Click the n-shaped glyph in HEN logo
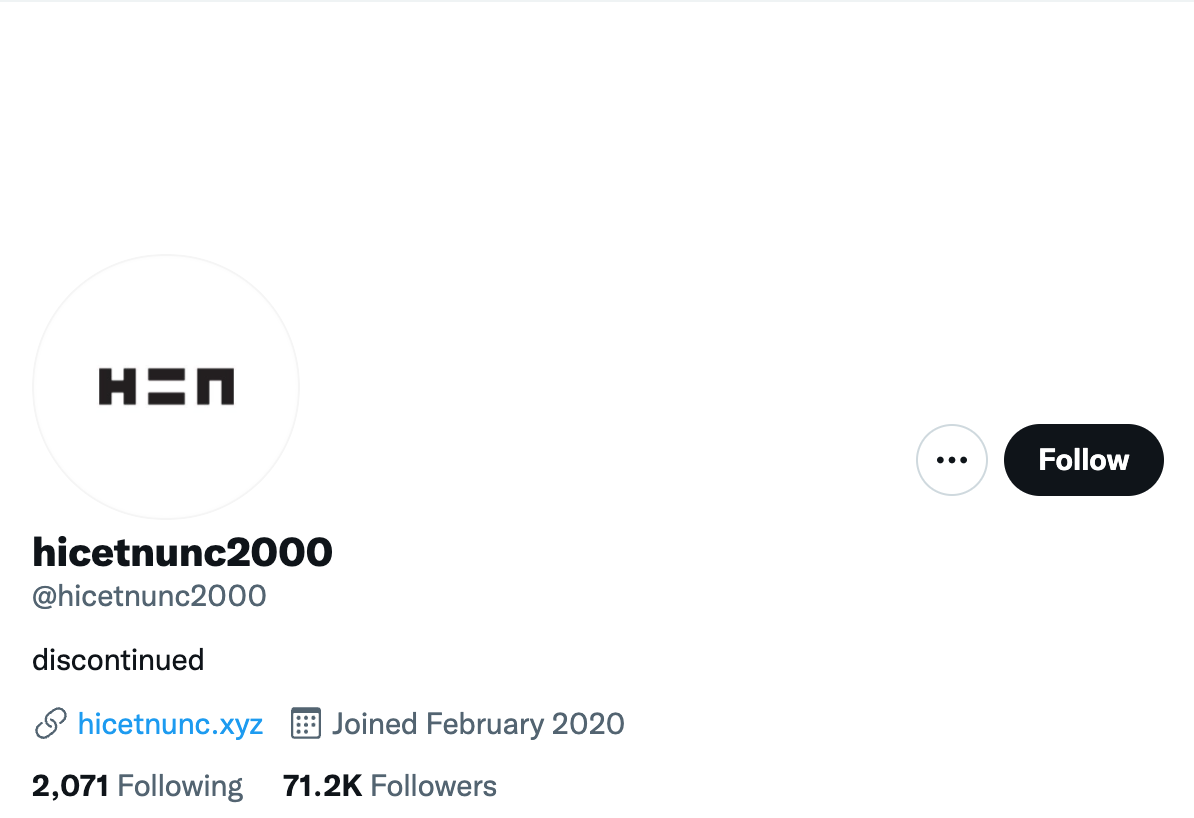 215,386
